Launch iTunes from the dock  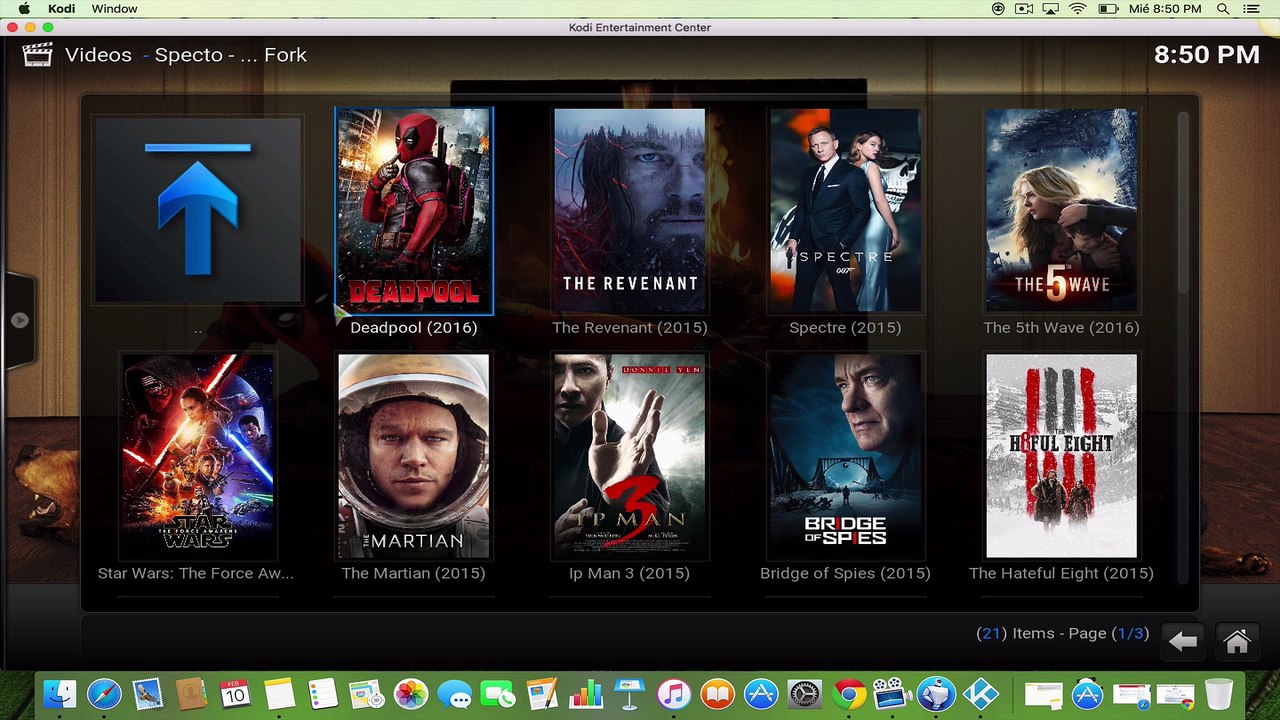[674, 694]
